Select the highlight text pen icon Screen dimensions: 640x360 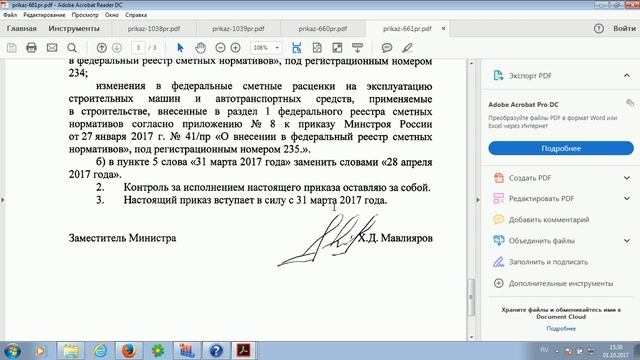click(407, 48)
